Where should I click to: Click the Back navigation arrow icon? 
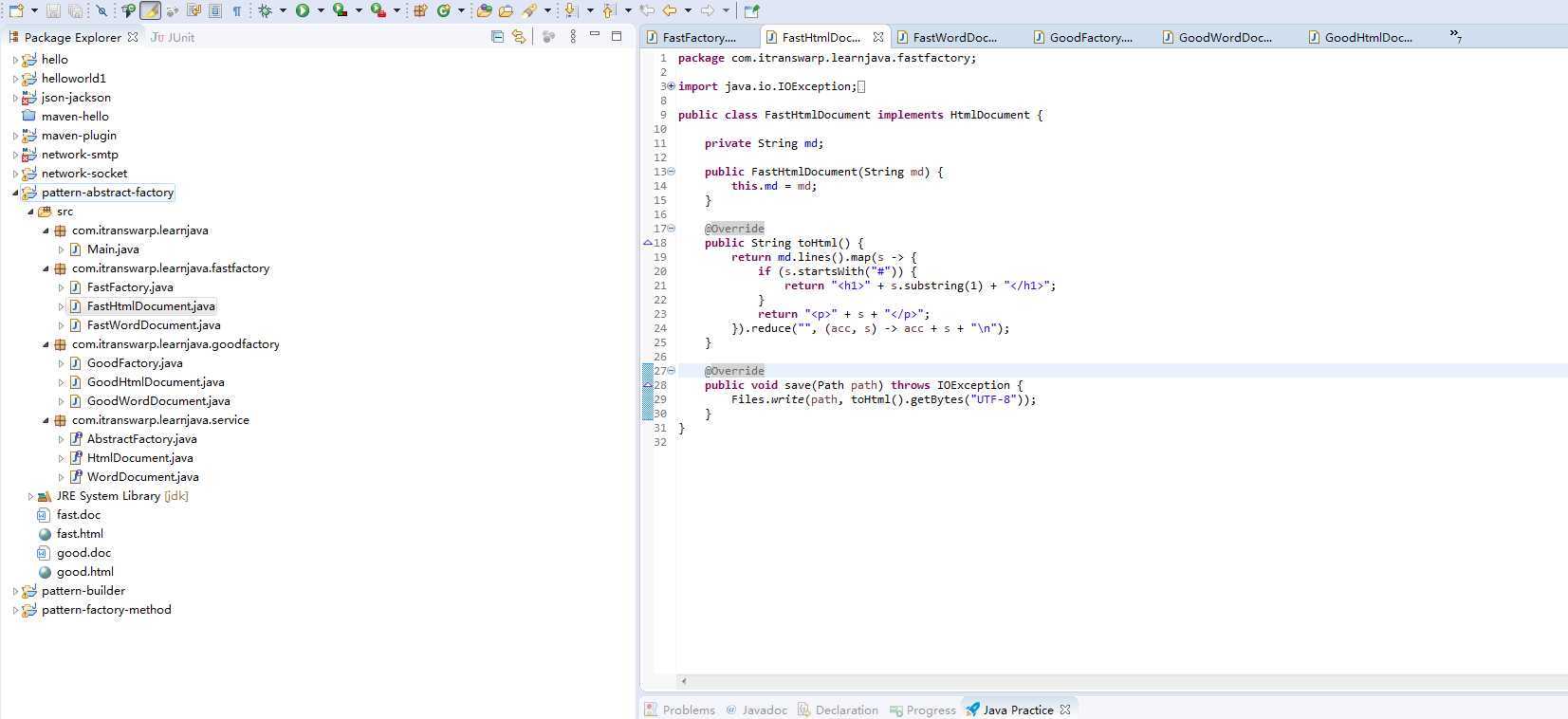670,10
